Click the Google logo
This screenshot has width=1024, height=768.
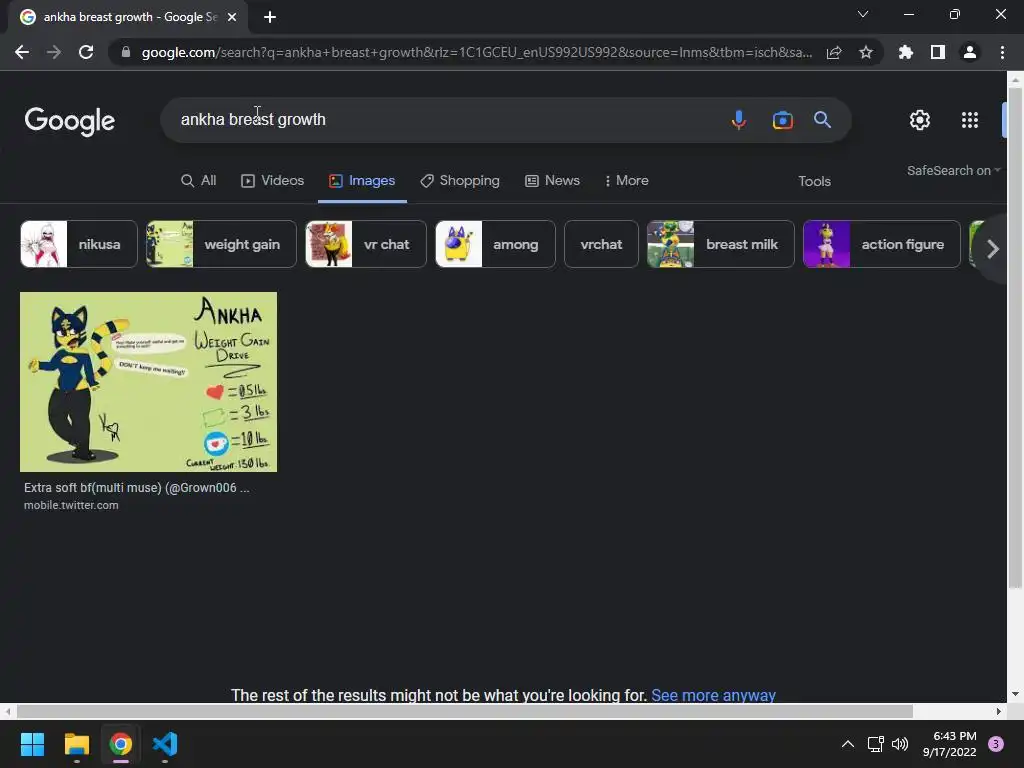point(70,121)
